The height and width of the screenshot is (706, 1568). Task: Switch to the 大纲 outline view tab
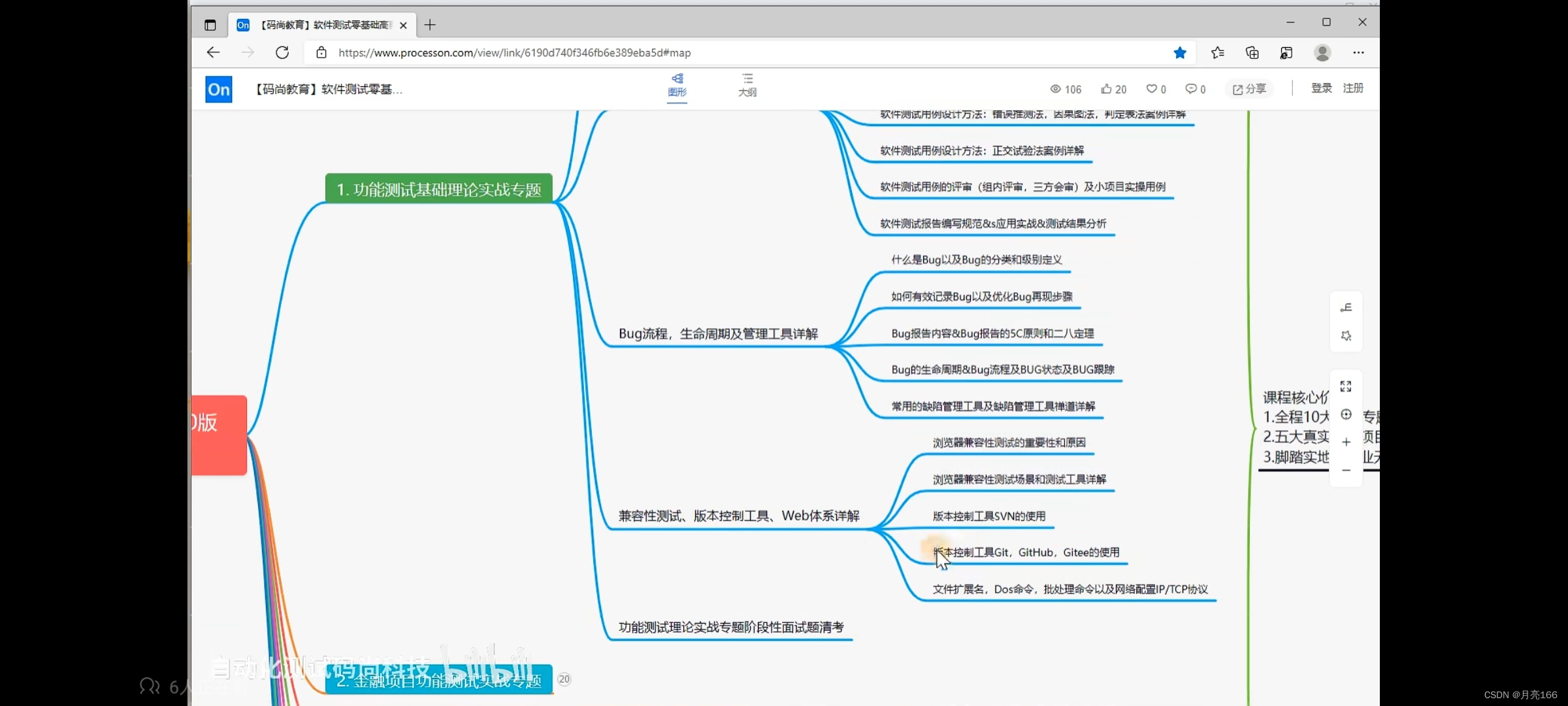coord(747,85)
